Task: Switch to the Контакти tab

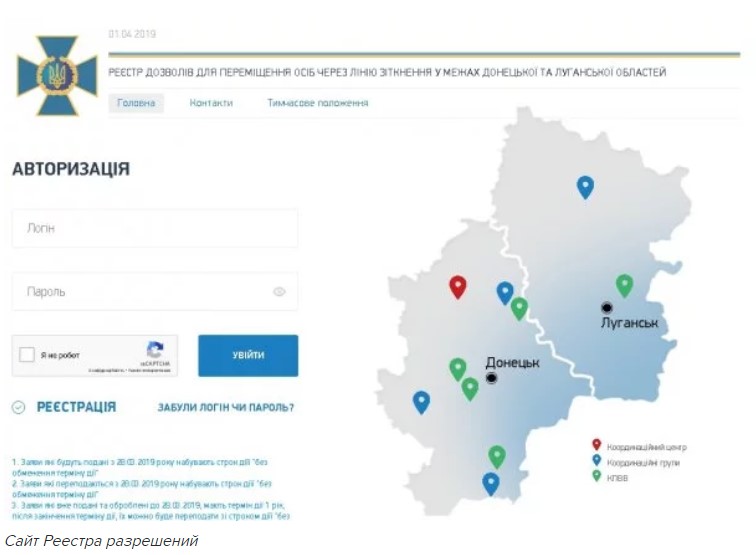Action: pos(211,103)
